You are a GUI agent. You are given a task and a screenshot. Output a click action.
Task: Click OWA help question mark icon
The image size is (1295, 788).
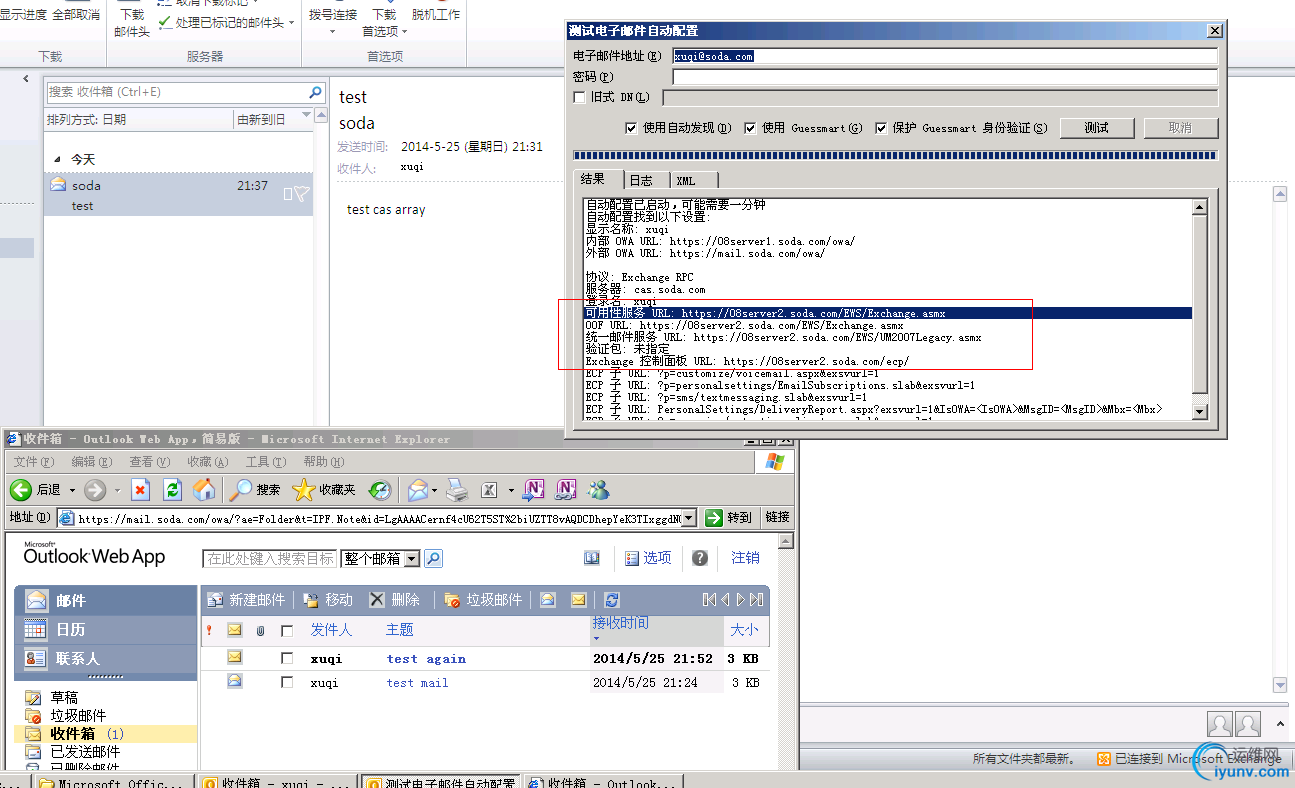coord(700,558)
